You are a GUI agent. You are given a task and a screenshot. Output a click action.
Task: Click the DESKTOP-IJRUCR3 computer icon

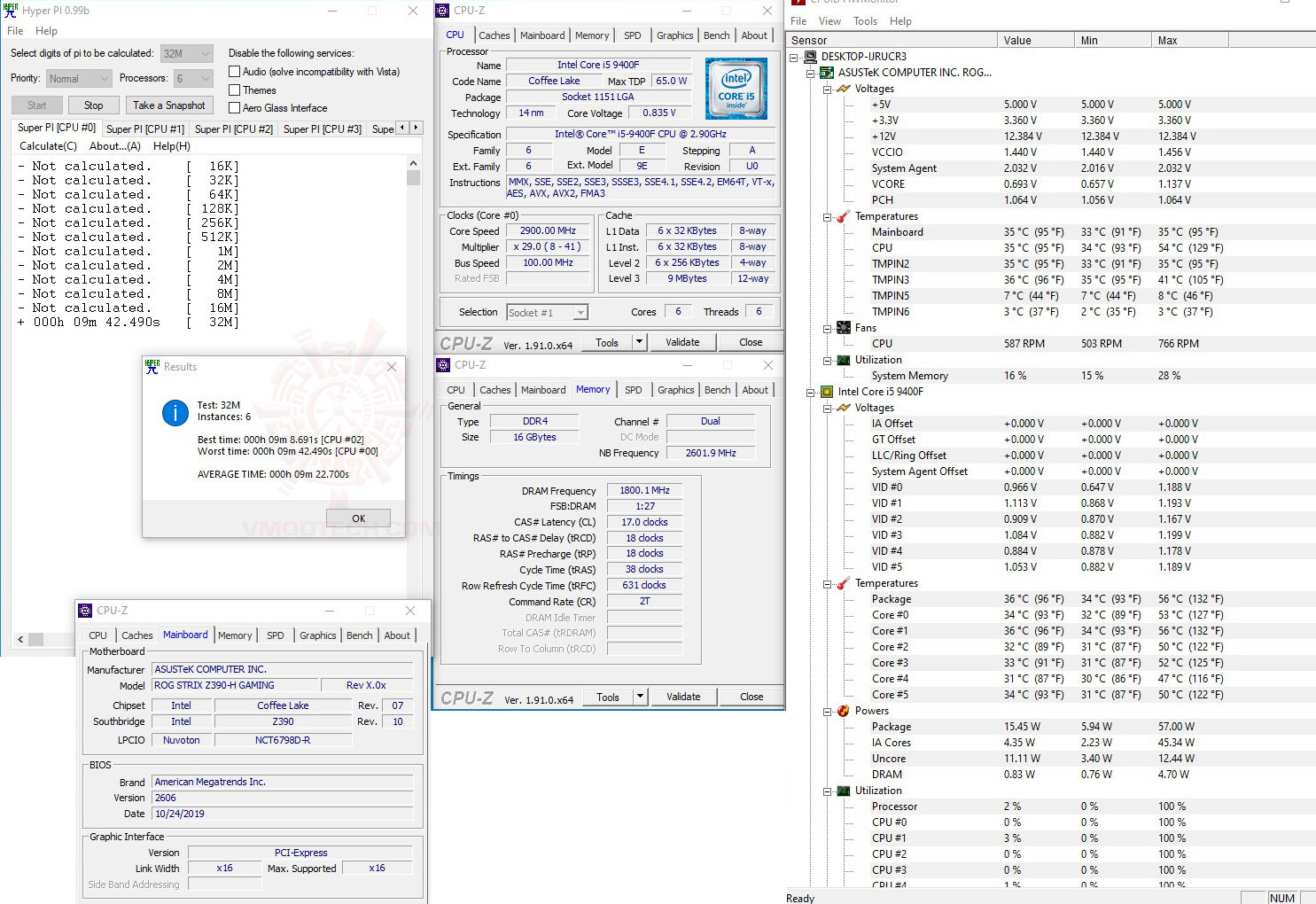[811, 57]
